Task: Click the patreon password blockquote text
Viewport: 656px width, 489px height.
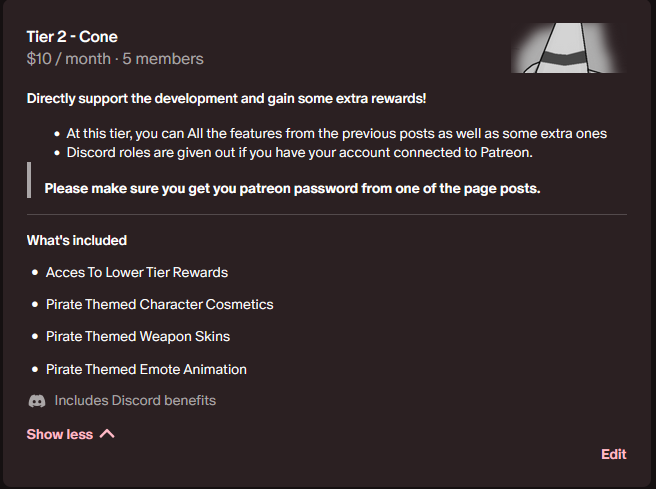Action: (292, 189)
